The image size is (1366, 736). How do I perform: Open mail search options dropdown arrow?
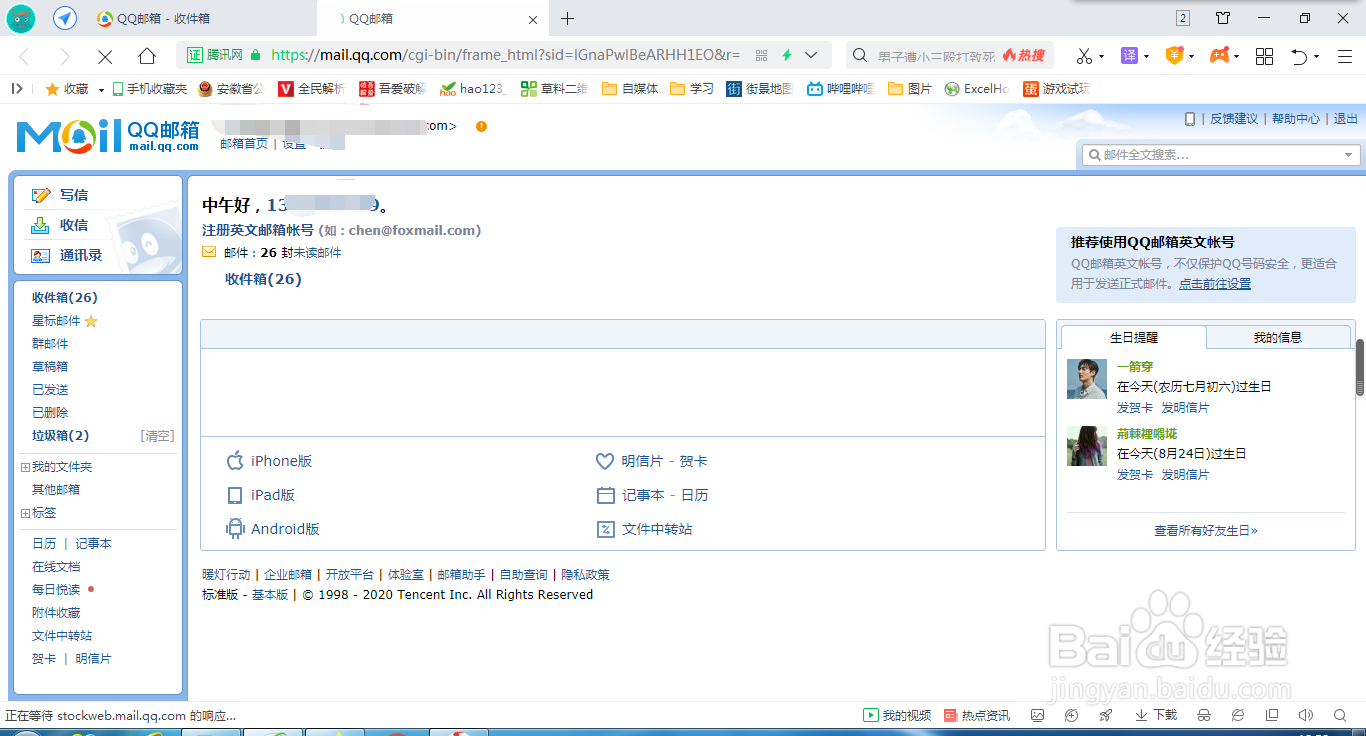pos(1349,155)
